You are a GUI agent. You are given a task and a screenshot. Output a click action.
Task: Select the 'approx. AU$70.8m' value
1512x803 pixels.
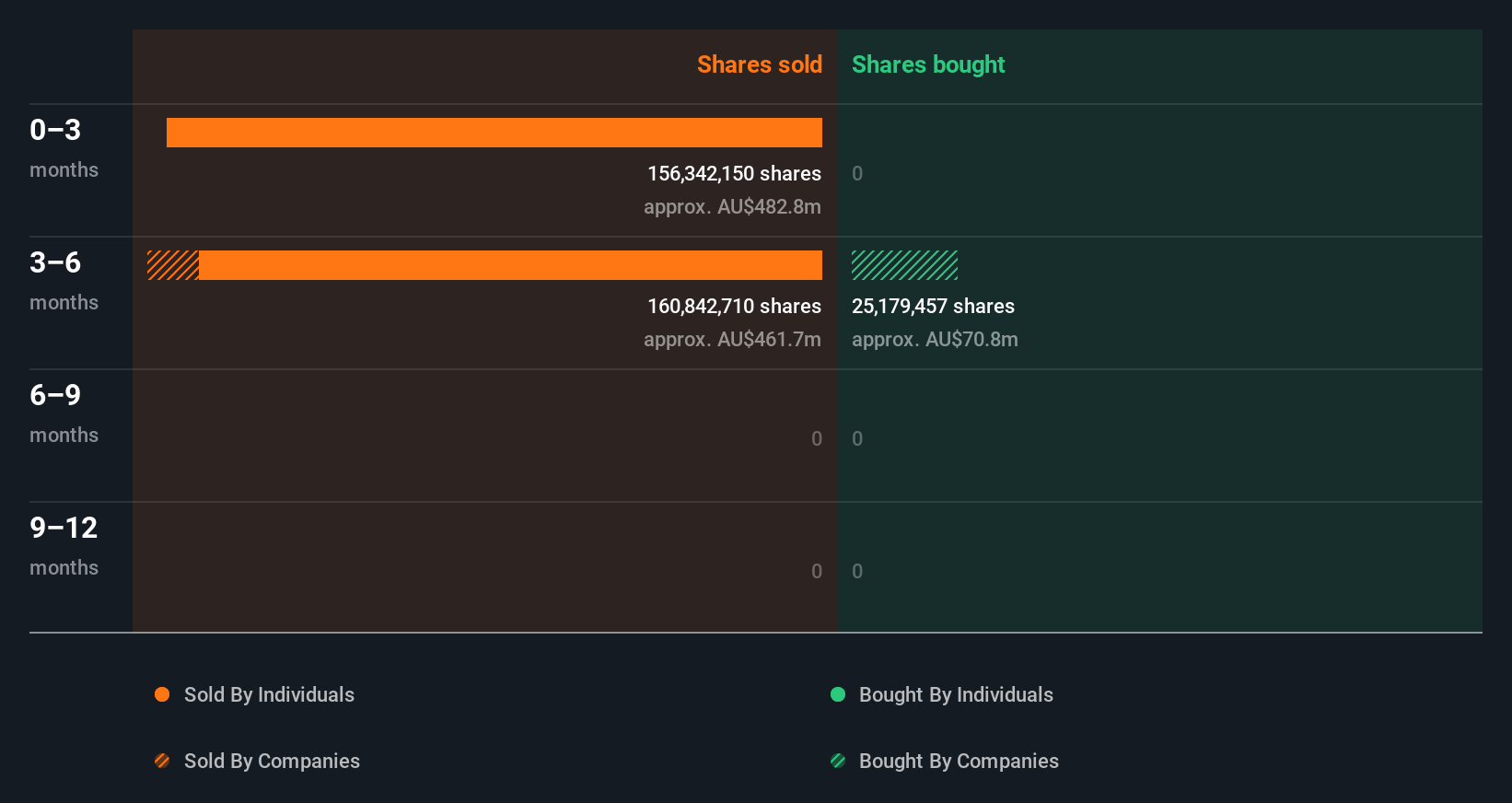[x=935, y=340]
